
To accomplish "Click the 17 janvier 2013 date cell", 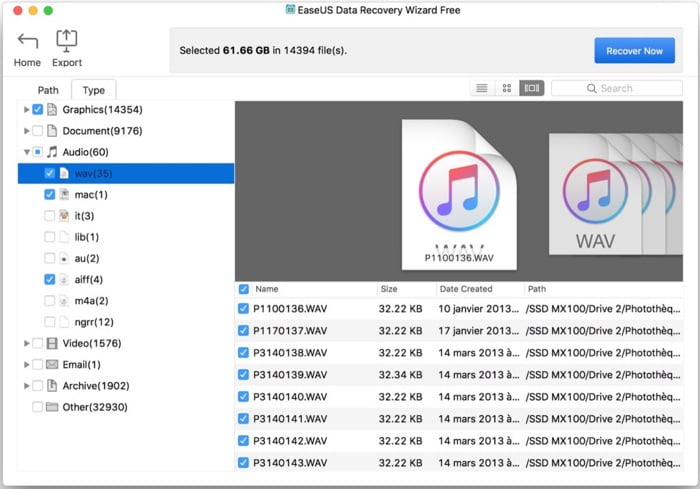I will click(479, 331).
